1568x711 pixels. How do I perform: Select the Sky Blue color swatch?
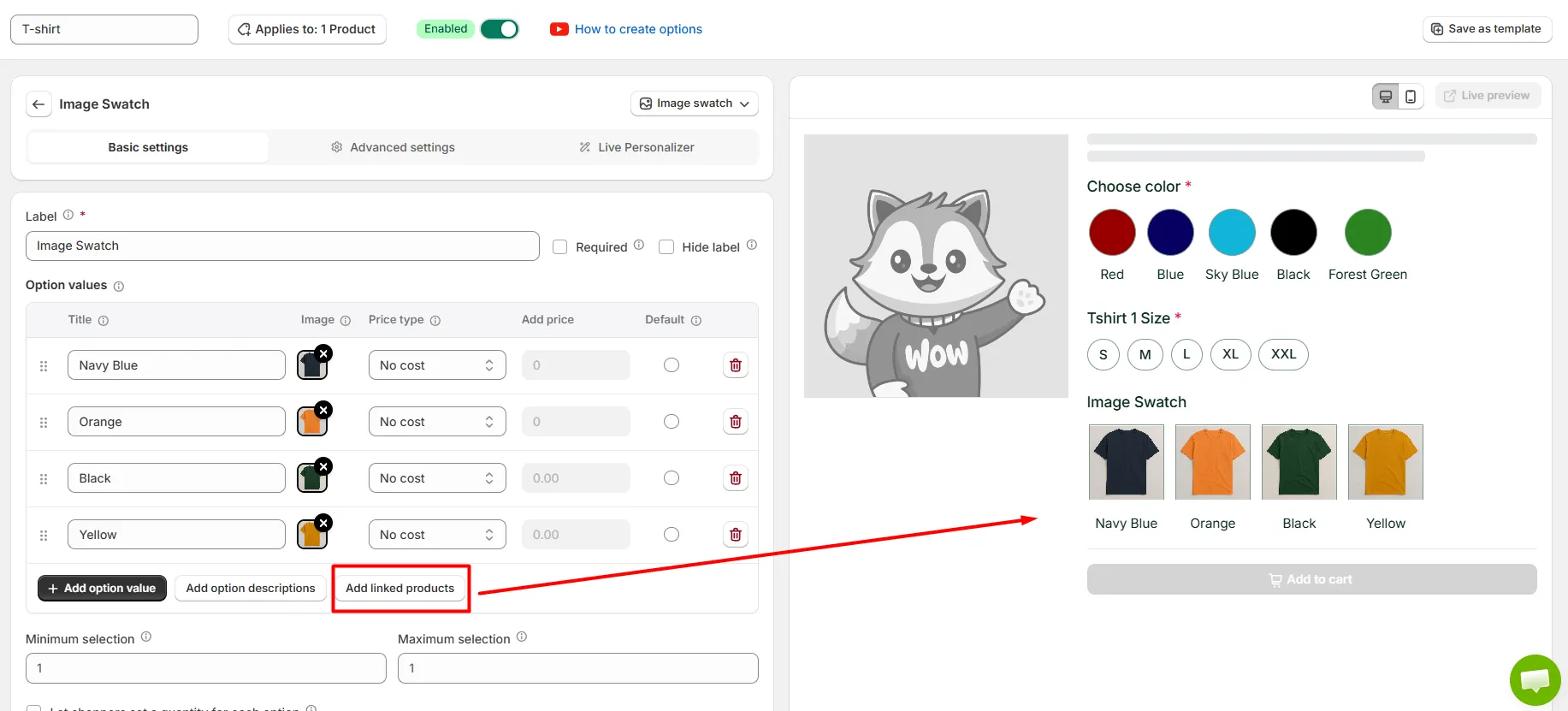tap(1232, 232)
